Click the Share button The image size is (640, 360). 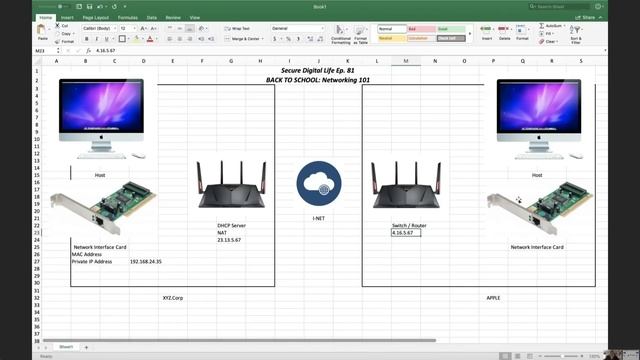(x=585, y=18)
